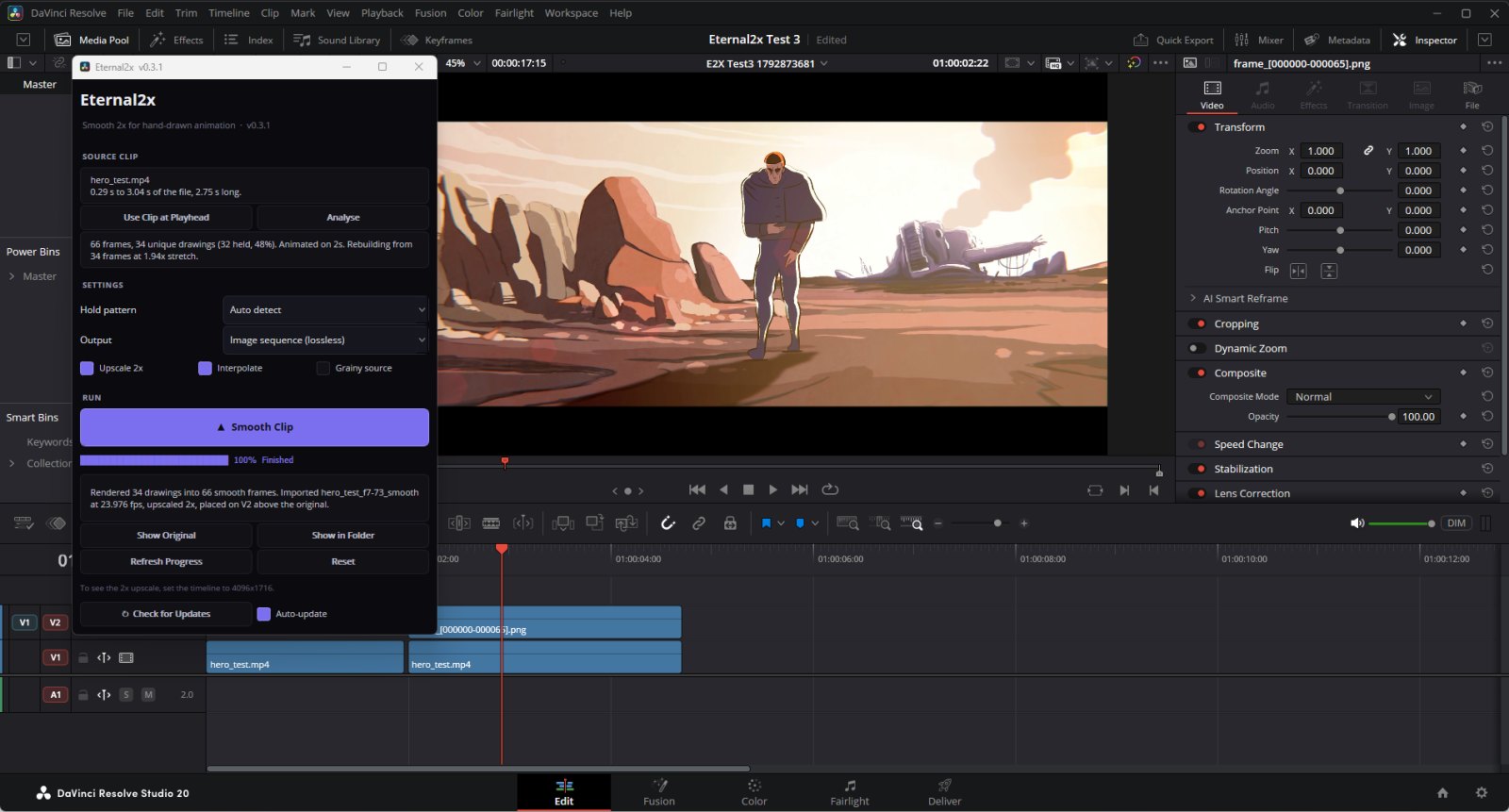This screenshot has width=1509, height=812.
Task: Toggle the zoom link chain icon
Action: [x=1368, y=151]
